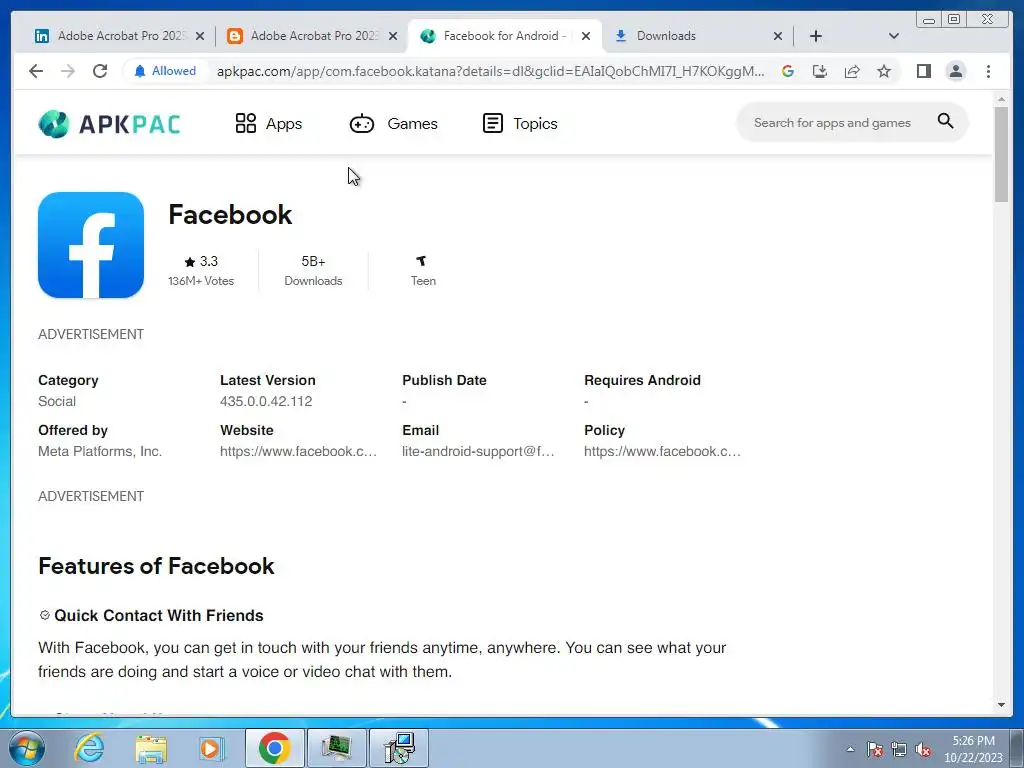
Task: Click the Google icon in the address bar
Action: 788,71
